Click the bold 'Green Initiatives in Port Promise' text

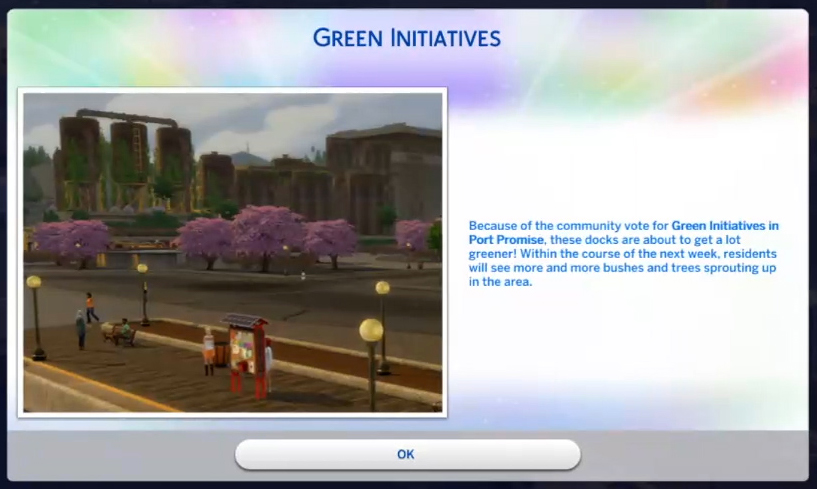pos(623,233)
